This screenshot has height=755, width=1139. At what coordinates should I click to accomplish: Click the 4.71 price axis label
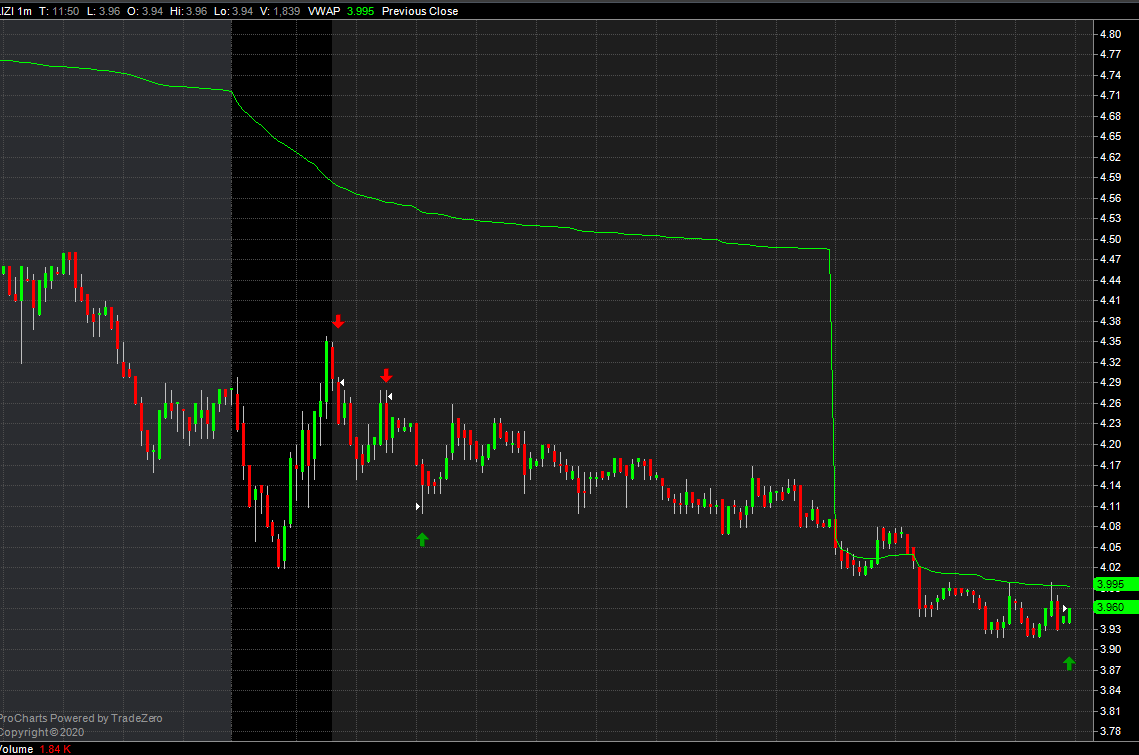(1110, 95)
